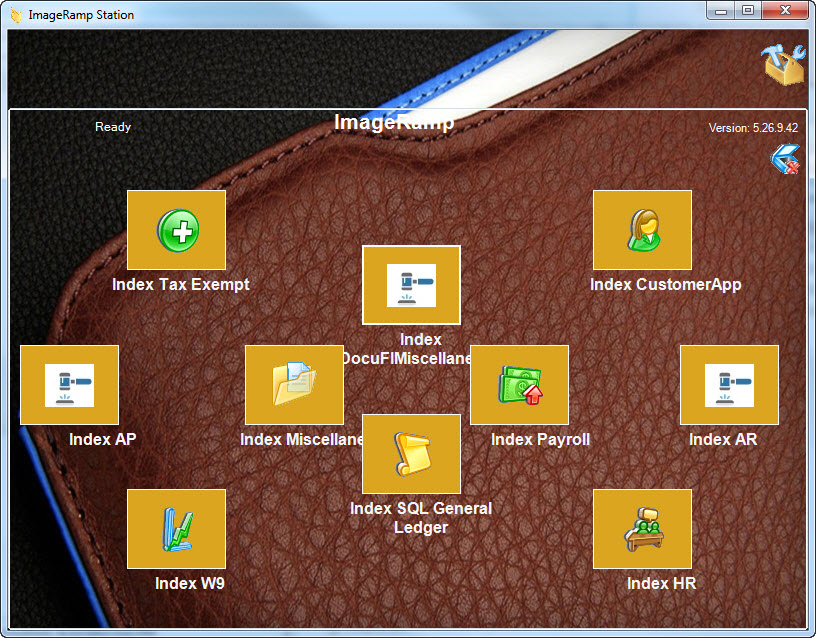Click the Index AP label text
This screenshot has width=816, height=638.
pos(103,440)
